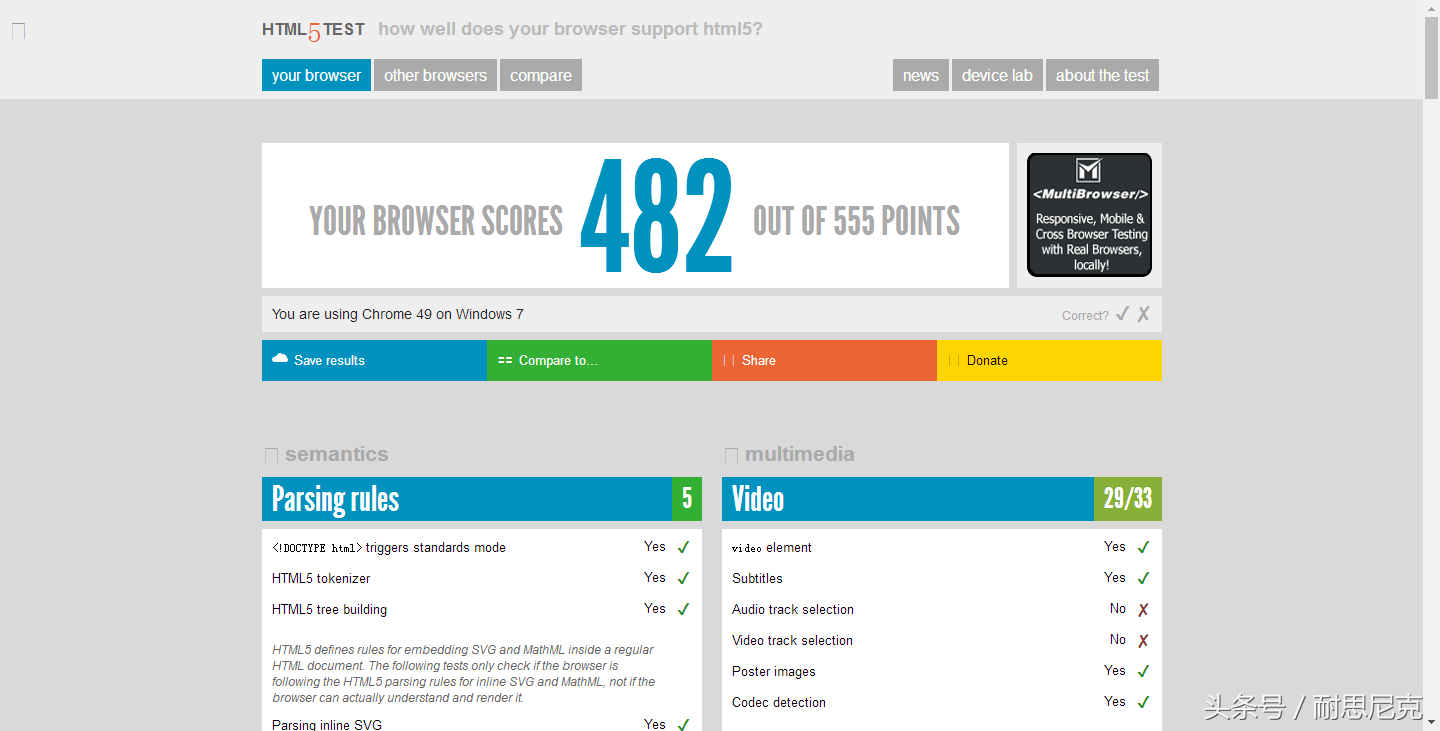Select the your browser tab
1440x731 pixels.
click(316, 75)
